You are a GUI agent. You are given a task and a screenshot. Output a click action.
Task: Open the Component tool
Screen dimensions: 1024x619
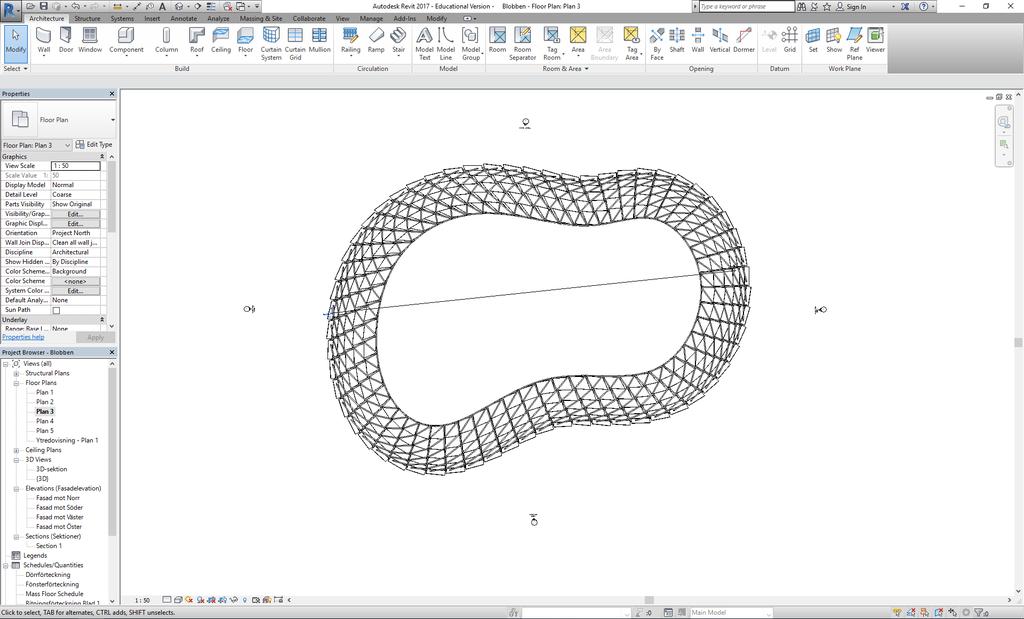[126, 40]
